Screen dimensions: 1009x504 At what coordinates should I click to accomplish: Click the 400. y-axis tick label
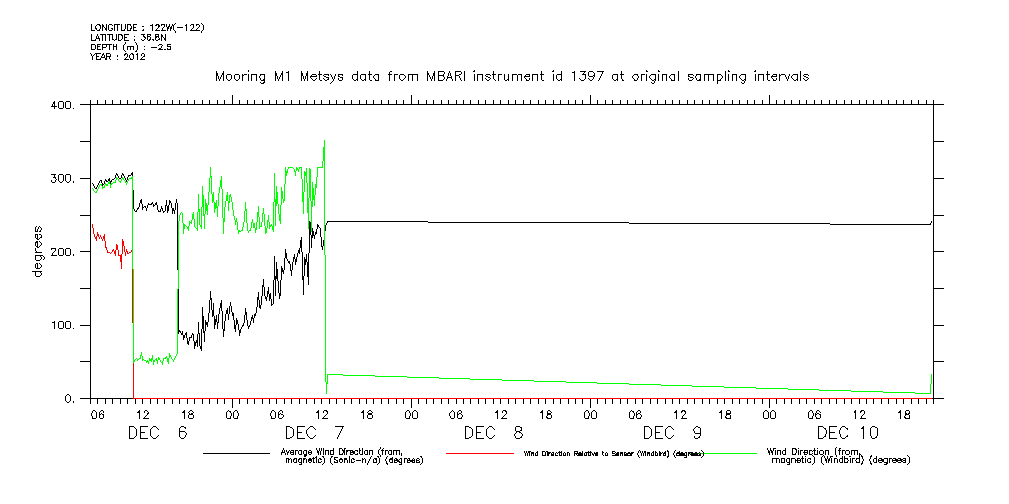click(x=62, y=105)
